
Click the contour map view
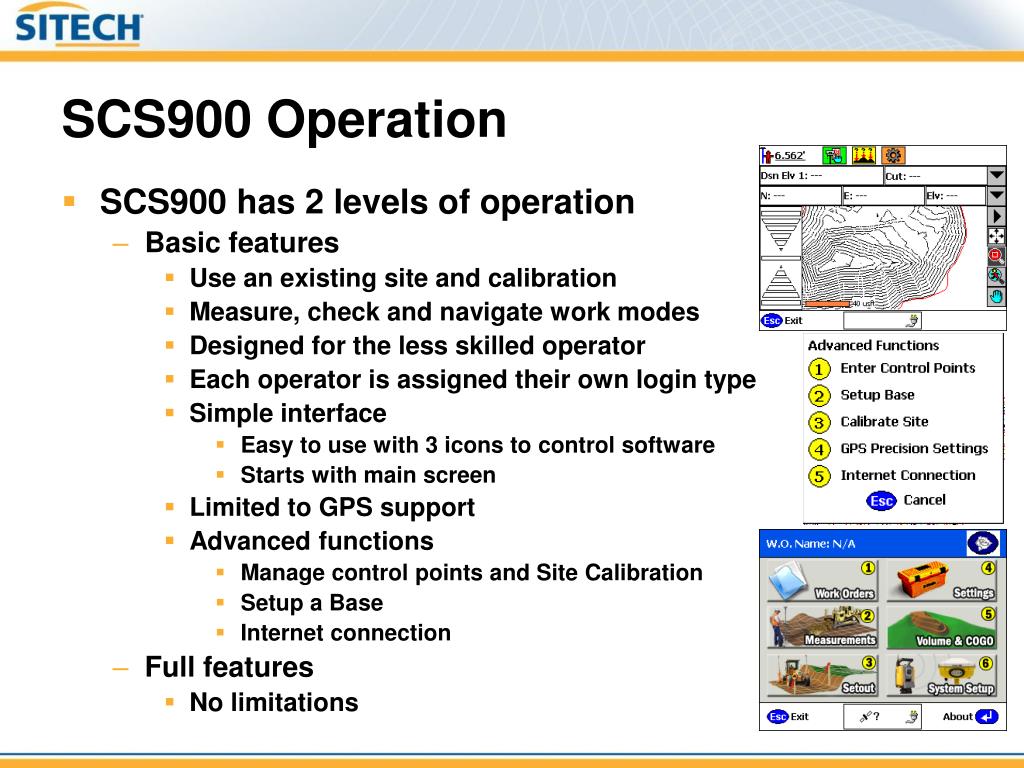tap(893, 257)
